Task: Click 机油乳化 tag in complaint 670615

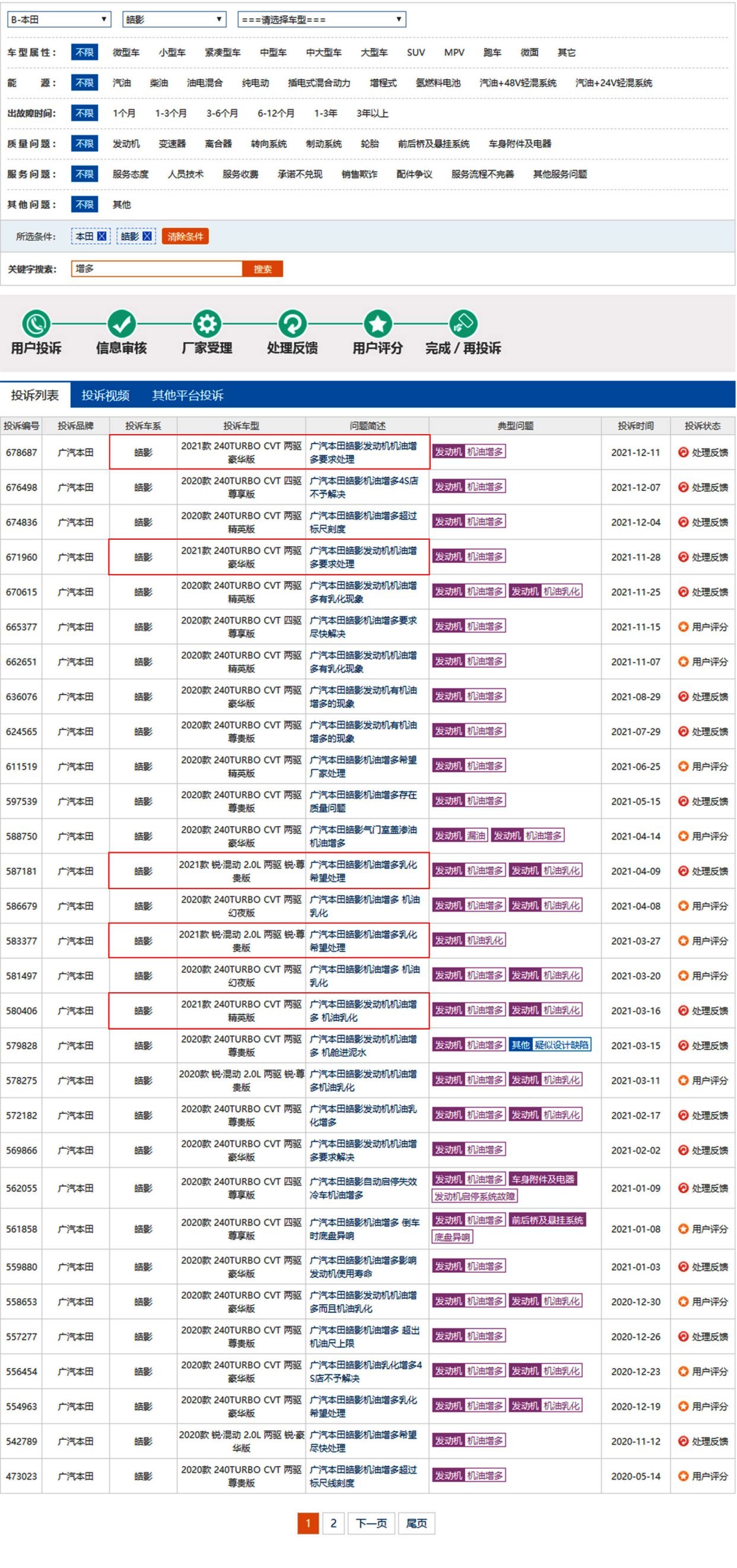Action: click(x=561, y=591)
